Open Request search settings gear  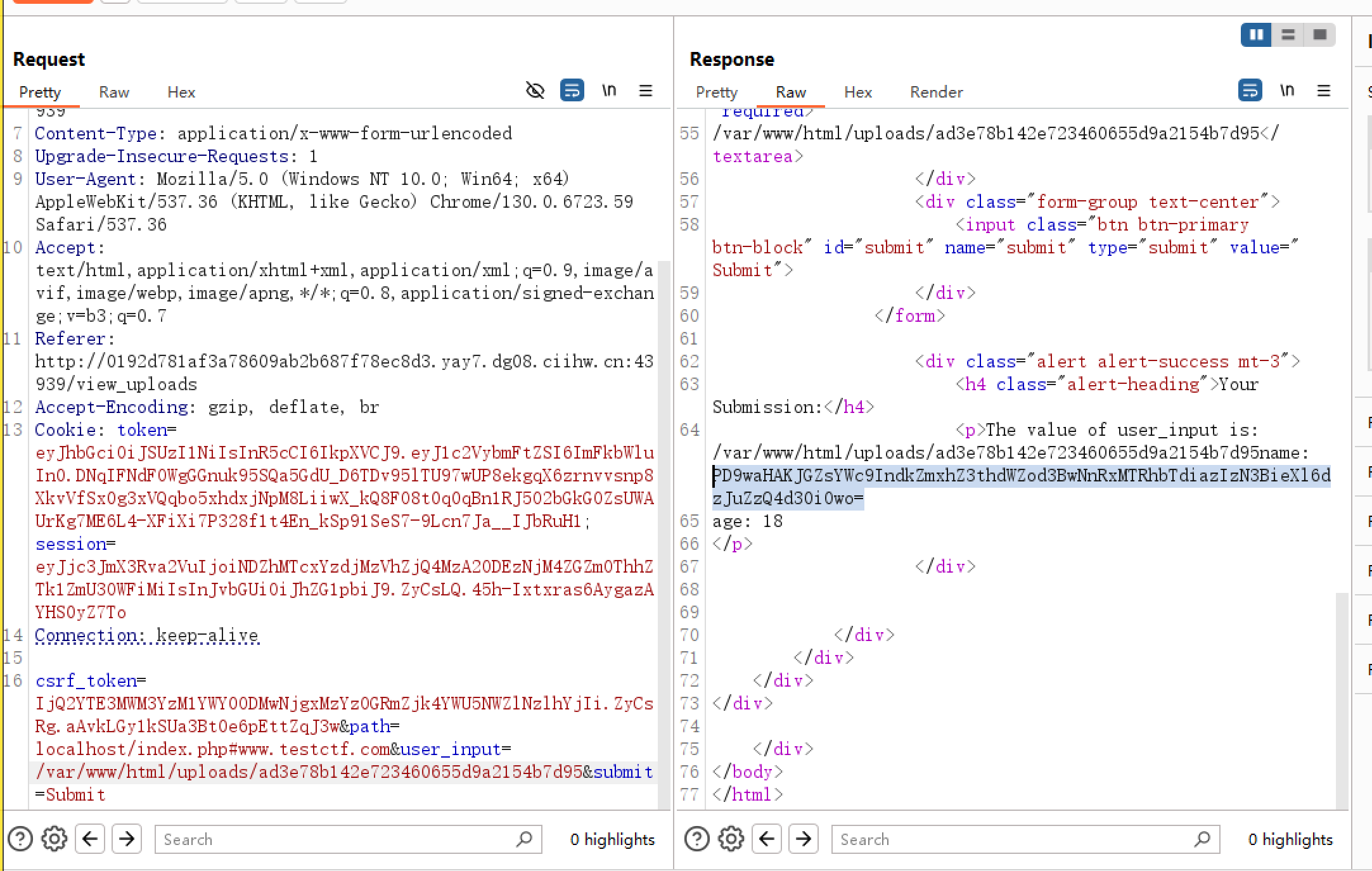tap(54, 839)
